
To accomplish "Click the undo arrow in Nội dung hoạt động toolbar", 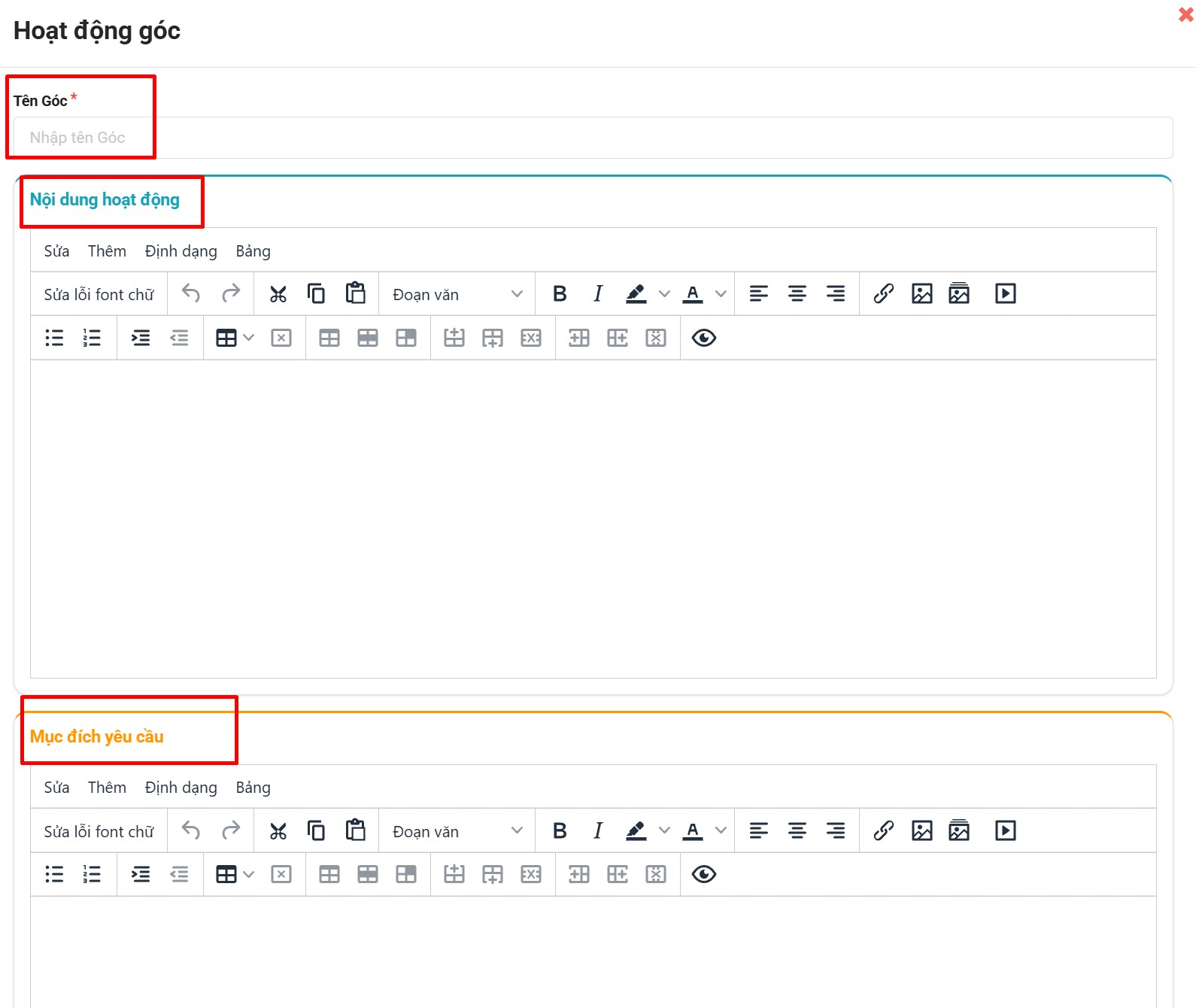I will point(191,294).
